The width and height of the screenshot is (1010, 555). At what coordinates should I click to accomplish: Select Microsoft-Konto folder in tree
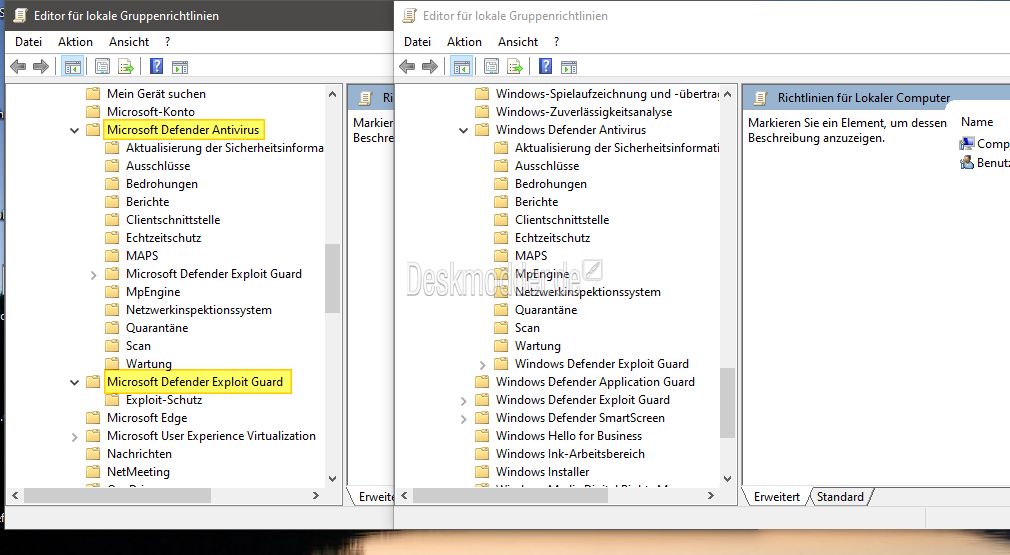pyautogui.click(x=151, y=111)
